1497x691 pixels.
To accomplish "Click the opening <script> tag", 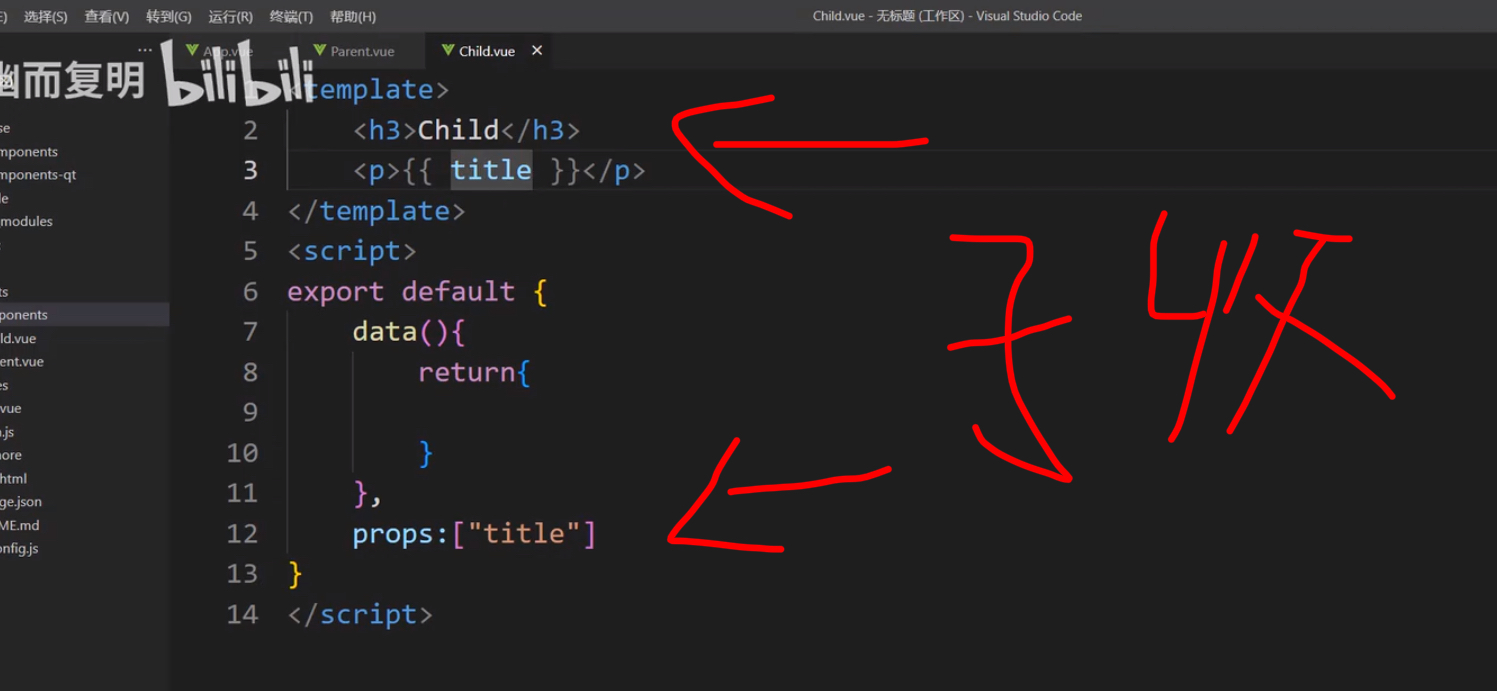I will pos(351,251).
